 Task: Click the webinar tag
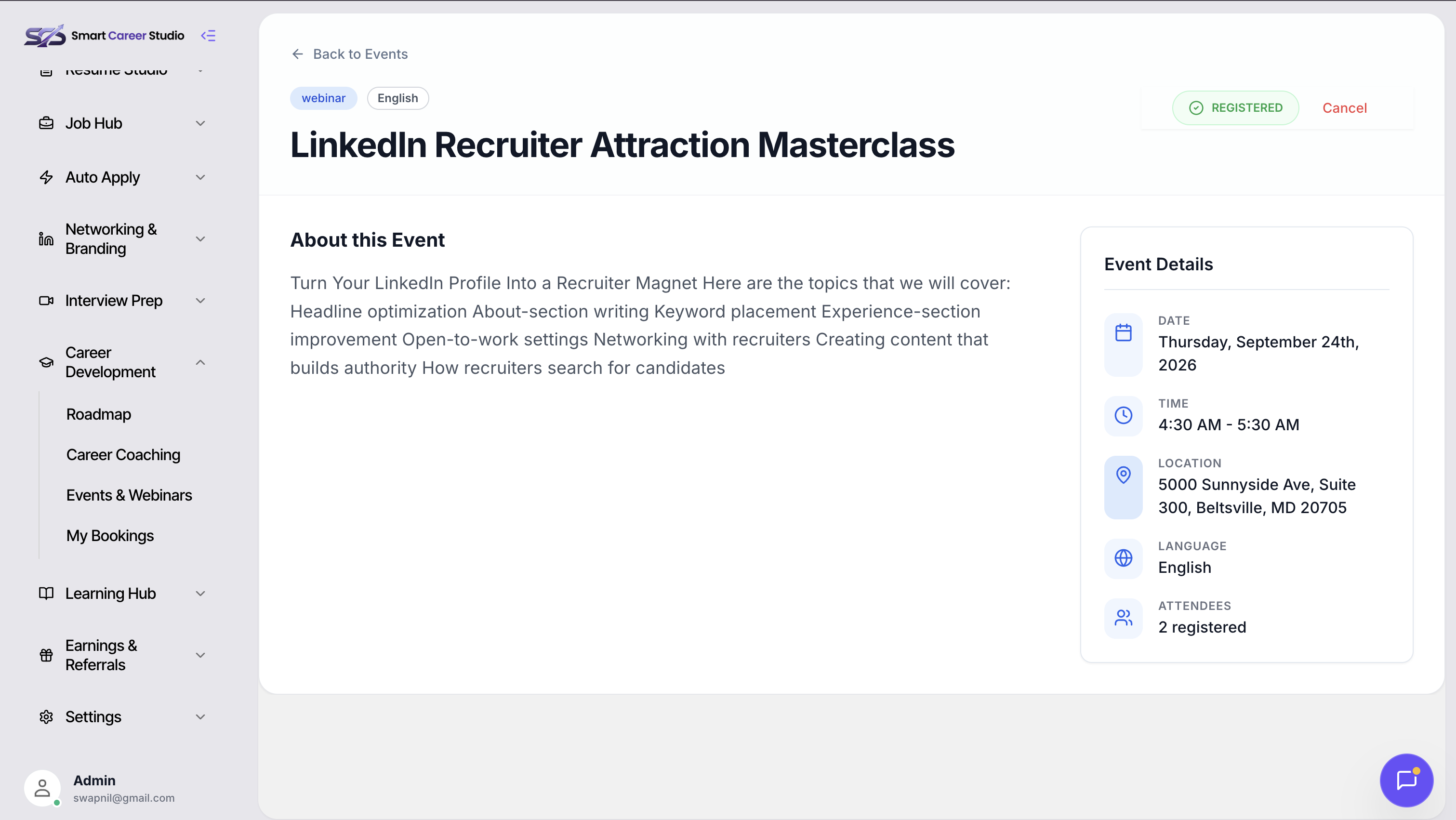click(x=324, y=98)
